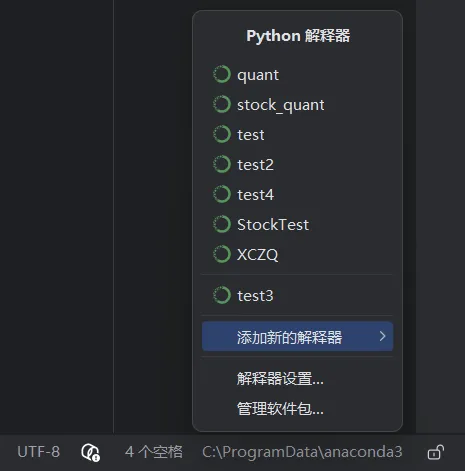The height and width of the screenshot is (471, 465).
Task: Expand the 添加新的解释器 submenu arrow
Action: [383, 336]
